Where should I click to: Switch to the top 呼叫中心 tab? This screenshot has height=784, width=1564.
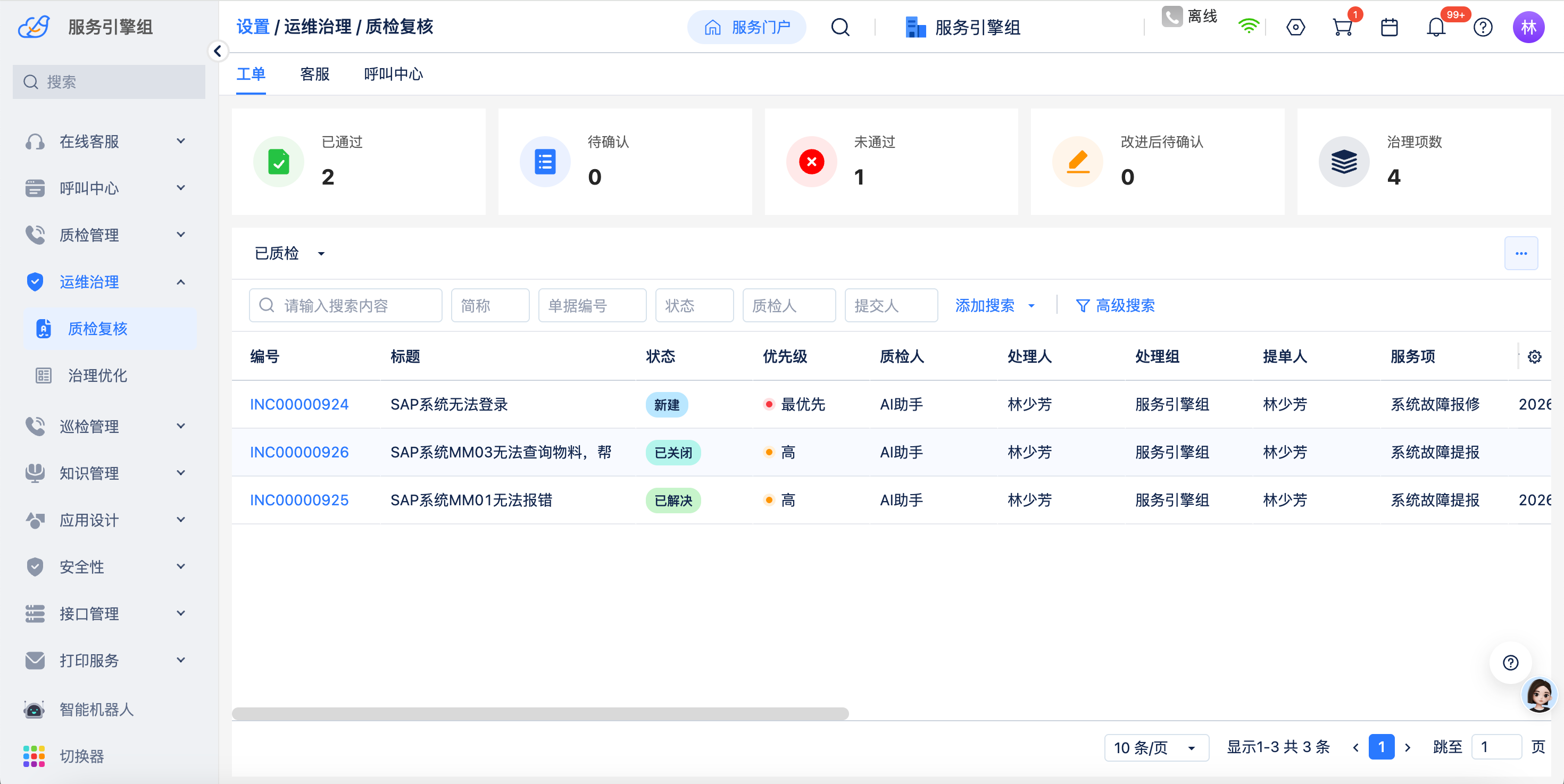393,74
